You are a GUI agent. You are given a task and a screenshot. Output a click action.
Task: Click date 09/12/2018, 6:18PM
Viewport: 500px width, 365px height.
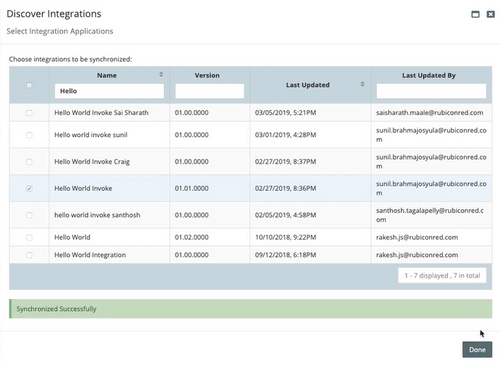click(285, 255)
